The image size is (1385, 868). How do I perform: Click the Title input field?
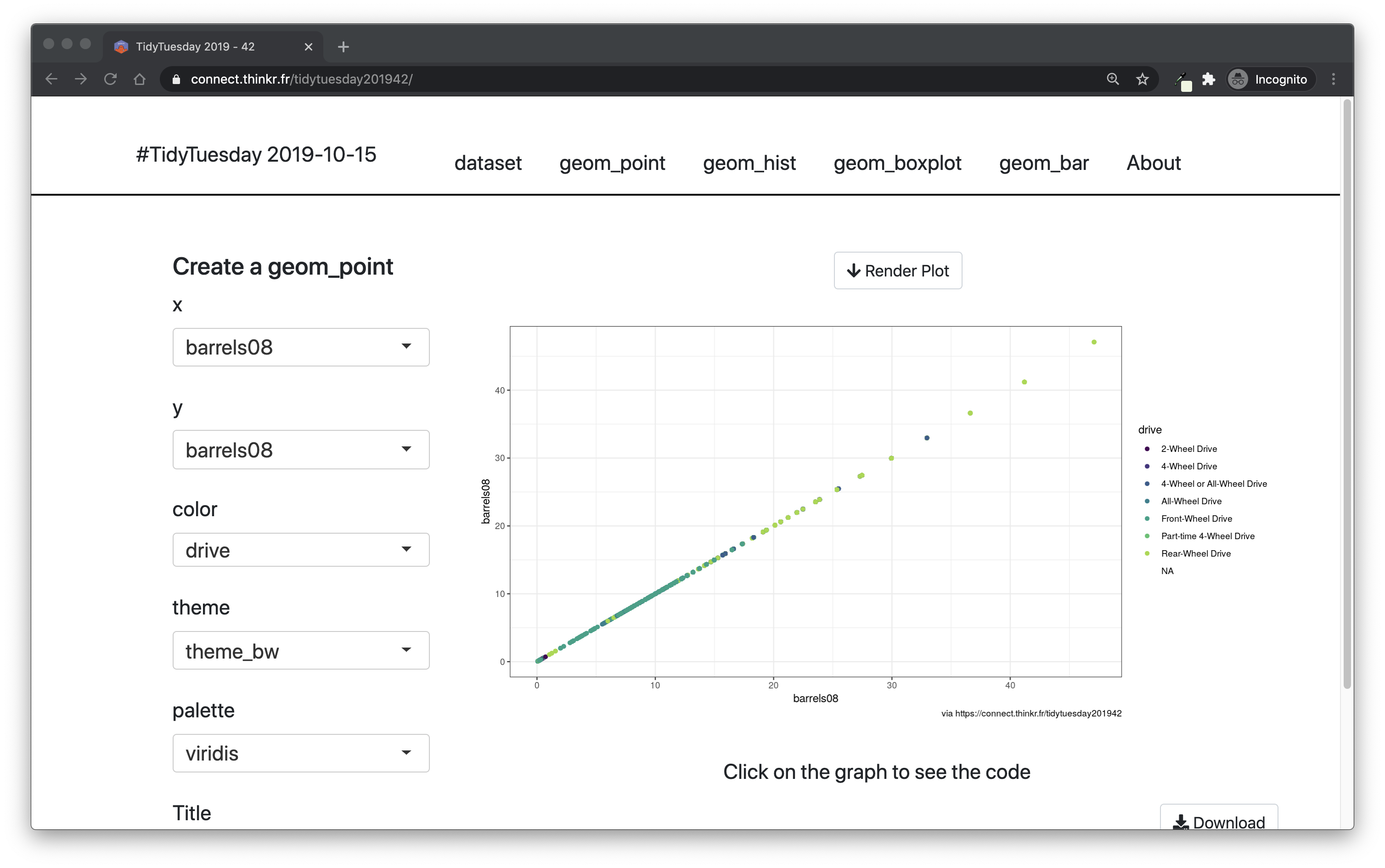tap(298, 854)
